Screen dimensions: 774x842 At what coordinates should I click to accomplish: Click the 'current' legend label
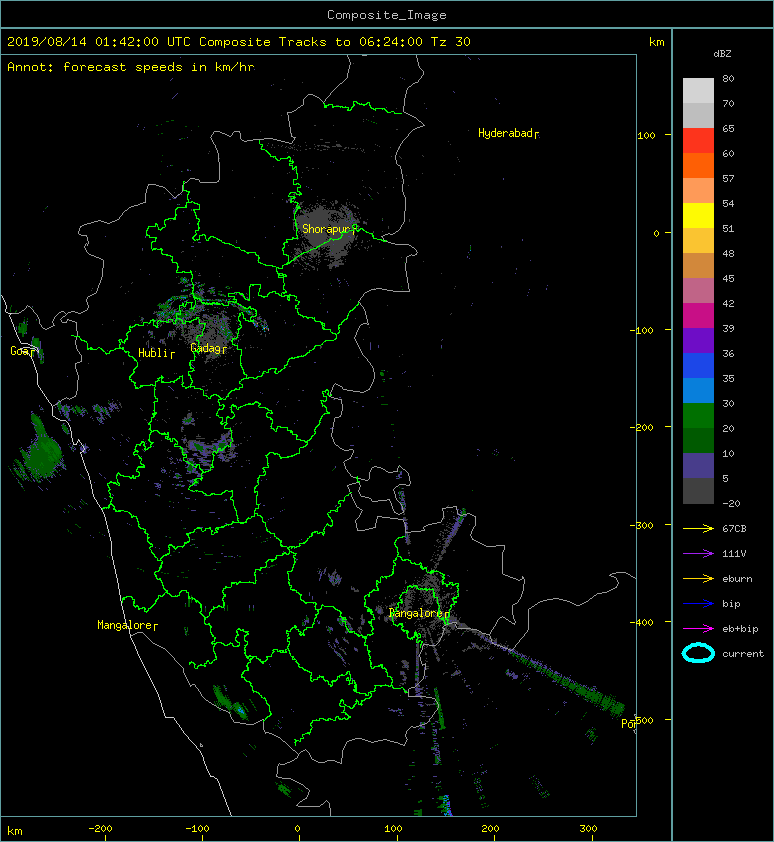pos(743,654)
